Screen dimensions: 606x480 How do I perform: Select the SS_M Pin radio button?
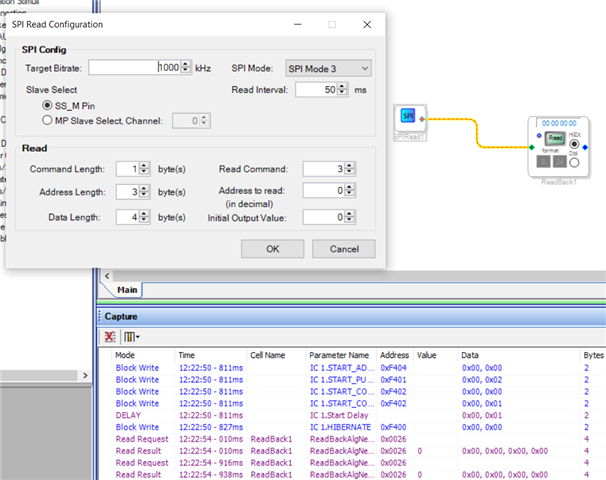point(47,105)
